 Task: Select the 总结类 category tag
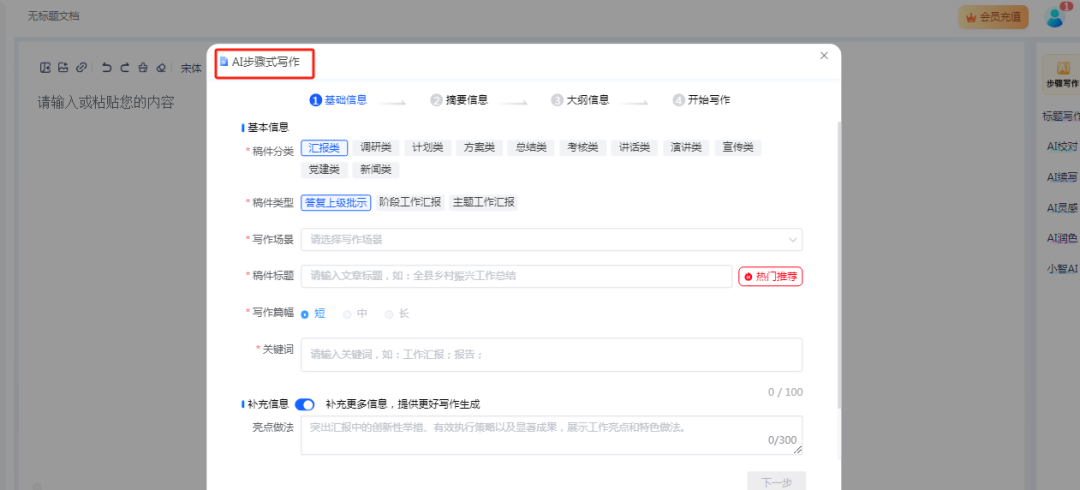(531, 147)
